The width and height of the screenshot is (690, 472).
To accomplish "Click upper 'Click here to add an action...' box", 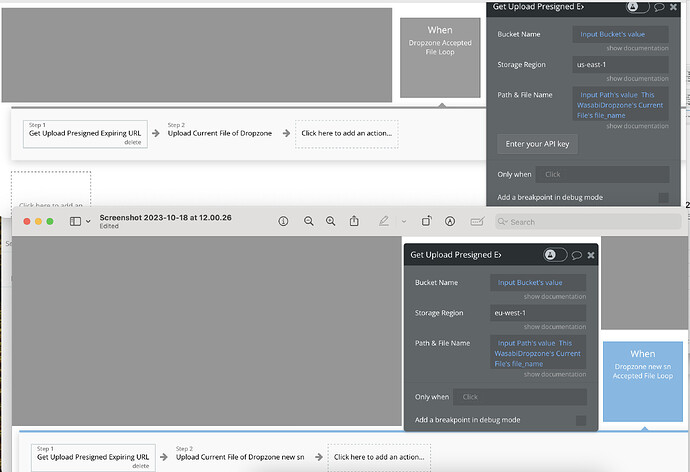I will click(x=347, y=134).
